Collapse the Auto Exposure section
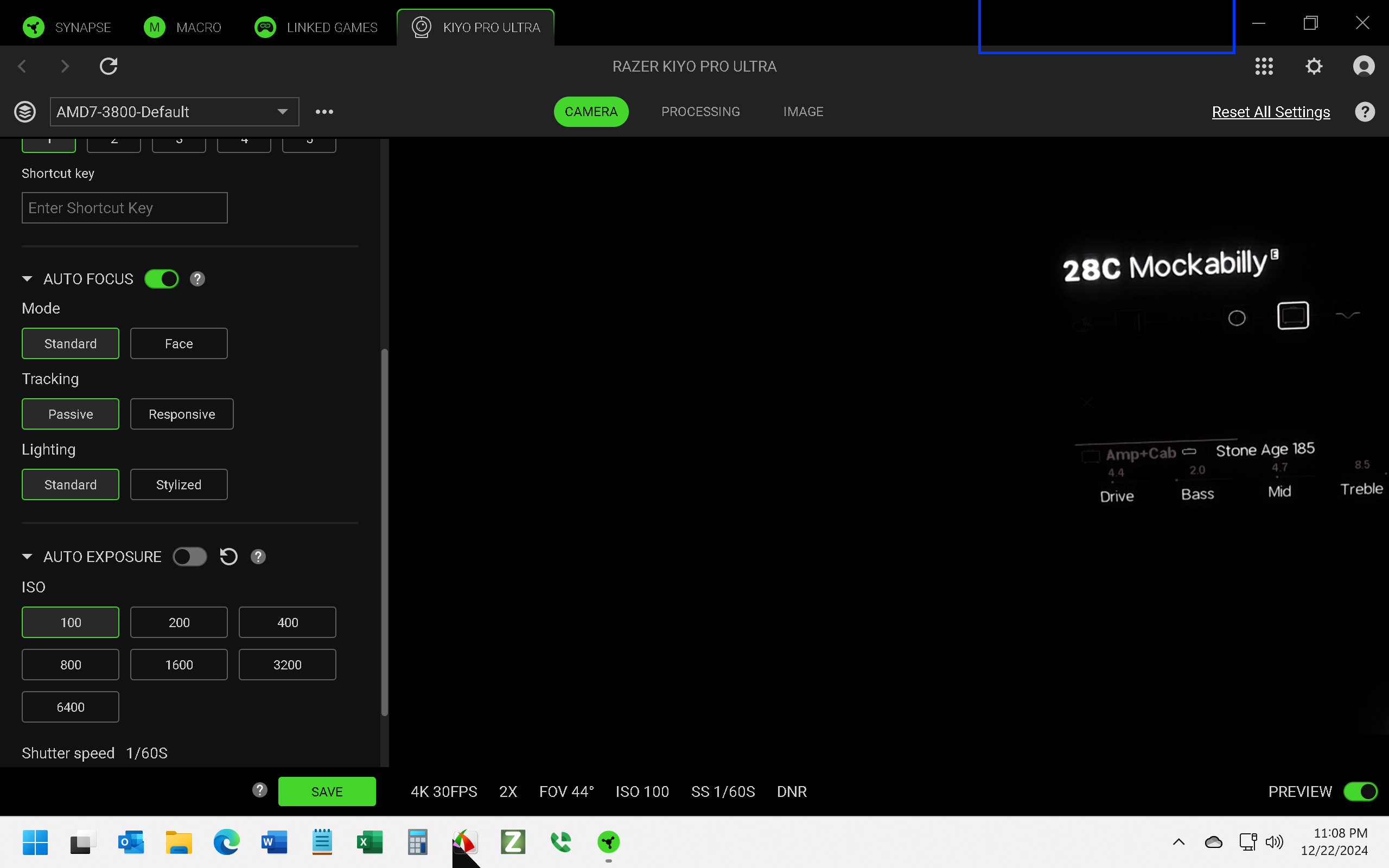 coord(27,556)
